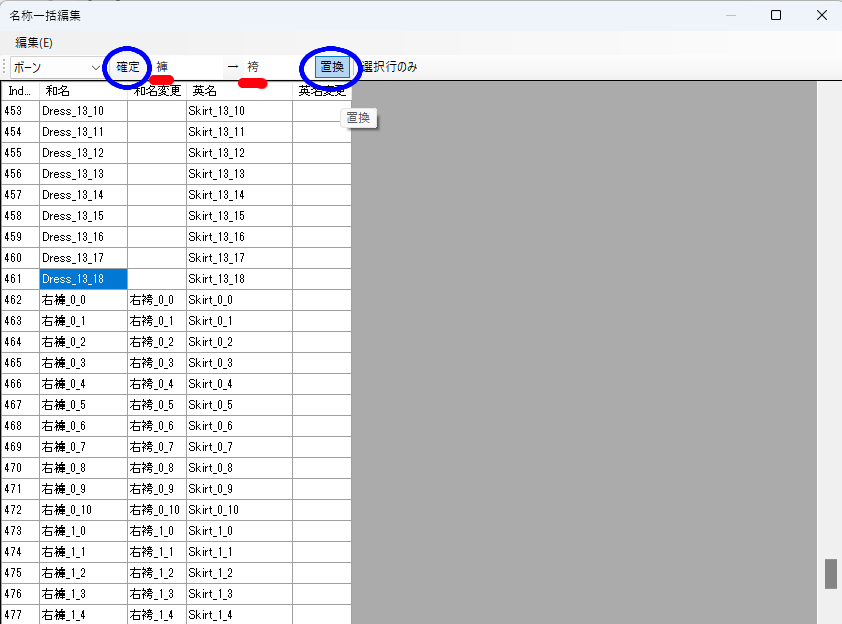Click the 置換 button
The height and width of the screenshot is (624, 842).
332,67
